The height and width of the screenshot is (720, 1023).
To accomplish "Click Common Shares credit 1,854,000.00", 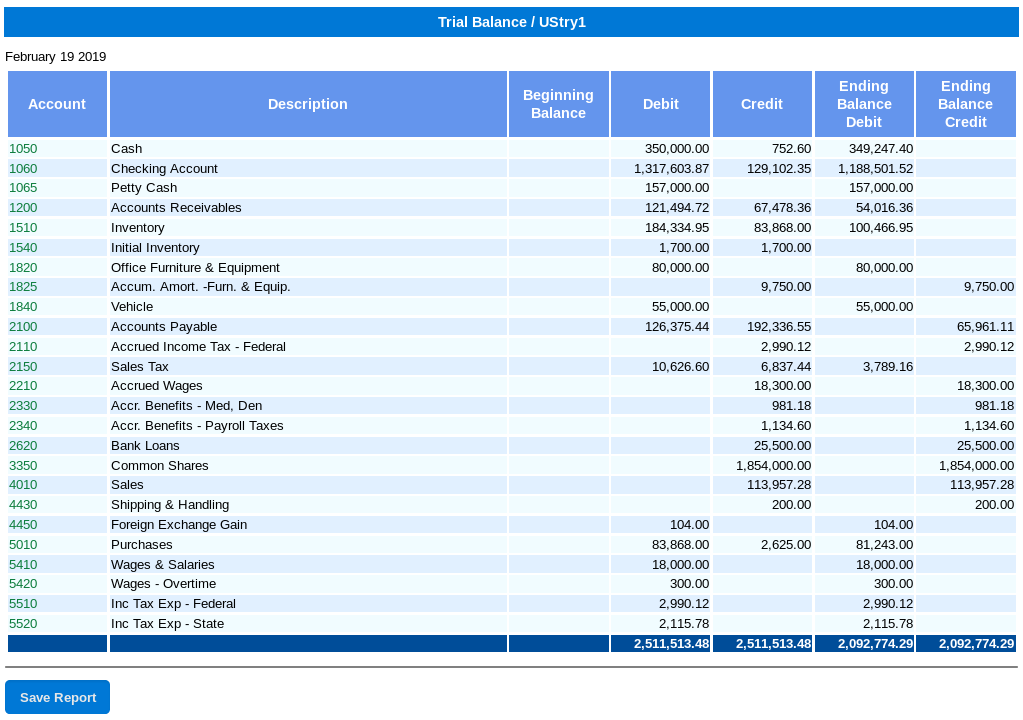I will click(x=774, y=466).
